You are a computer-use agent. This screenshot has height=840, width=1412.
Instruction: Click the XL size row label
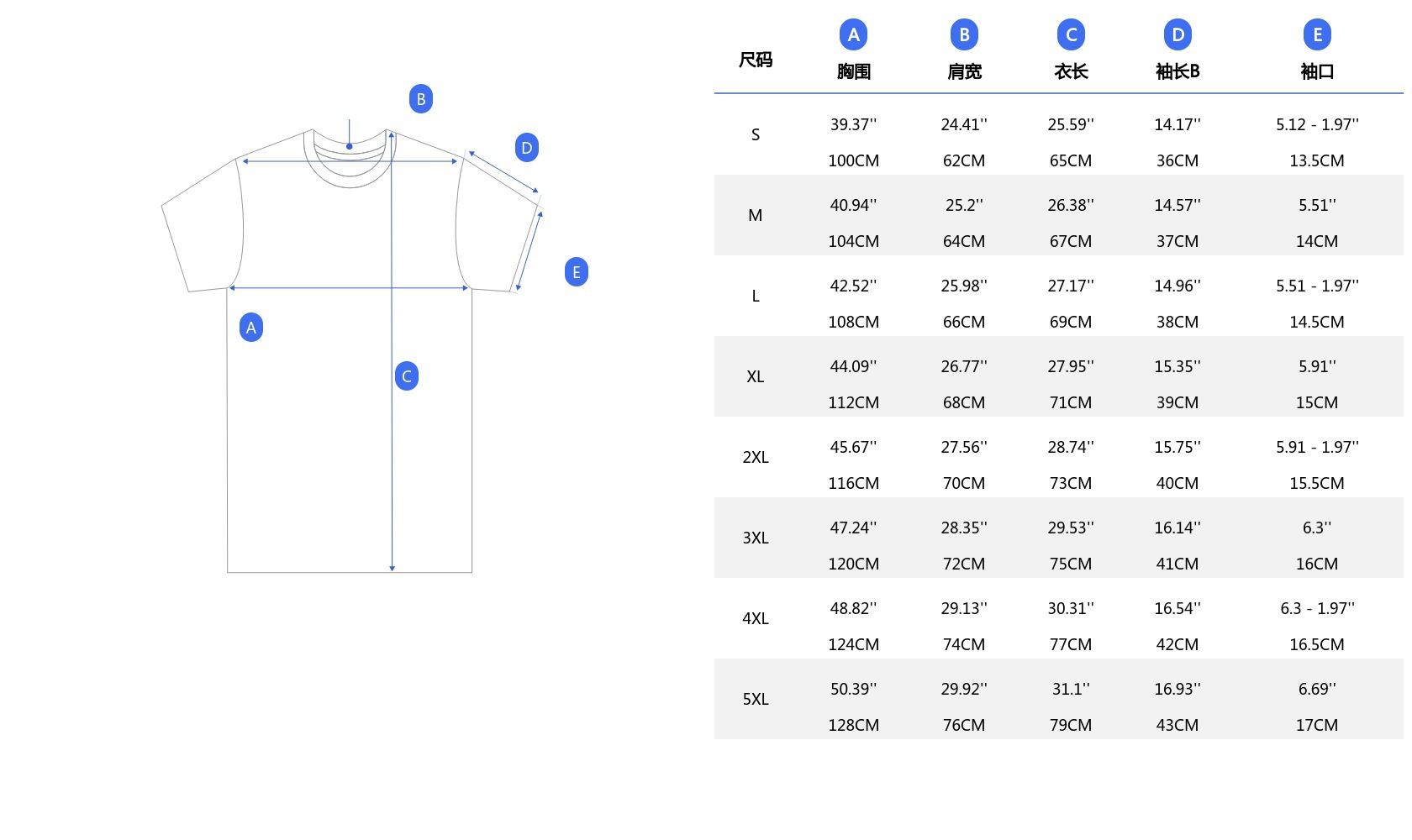[756, 376]
